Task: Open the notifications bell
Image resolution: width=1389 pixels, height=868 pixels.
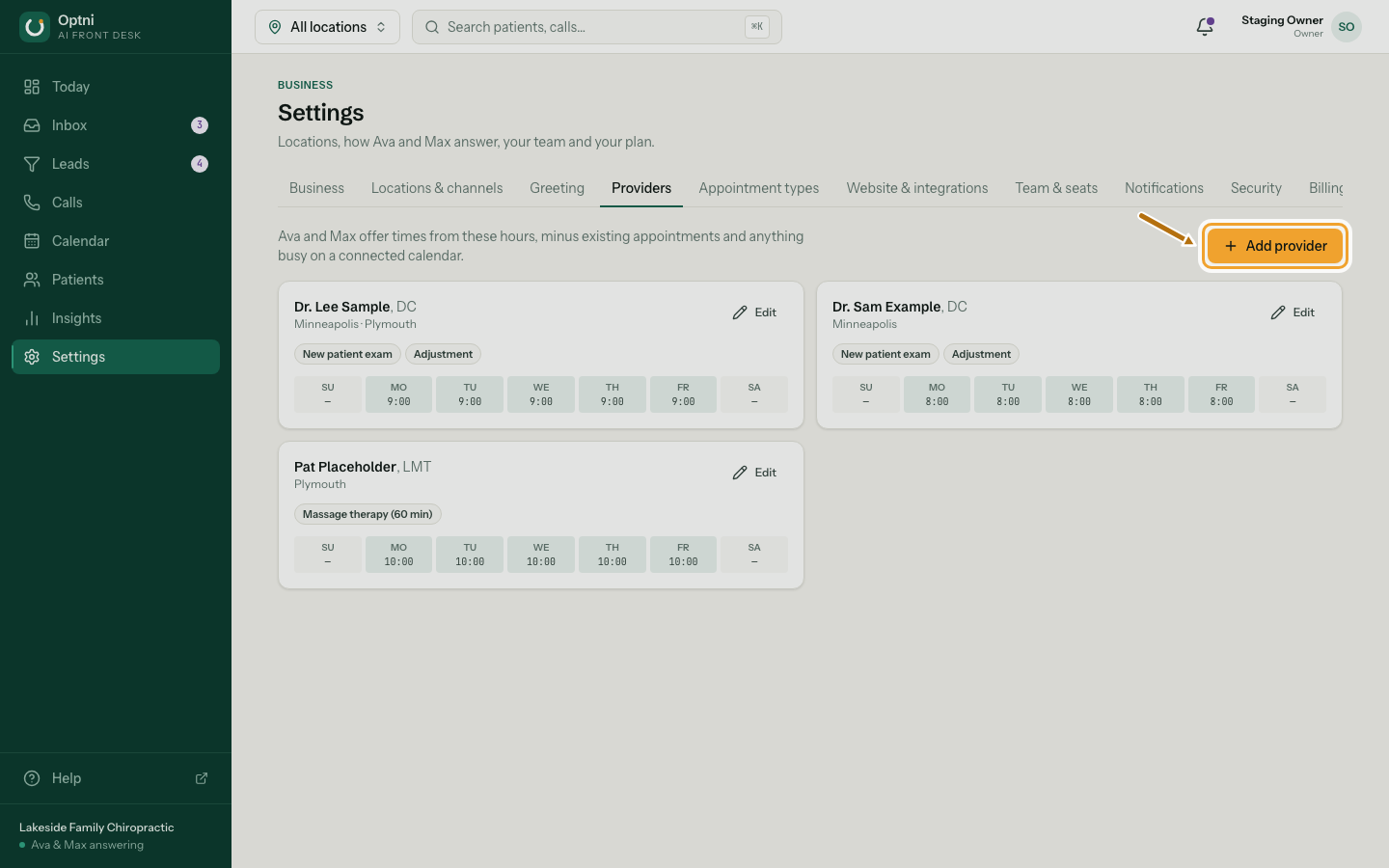Action: pyautogui.click(x=1205, y=27)
